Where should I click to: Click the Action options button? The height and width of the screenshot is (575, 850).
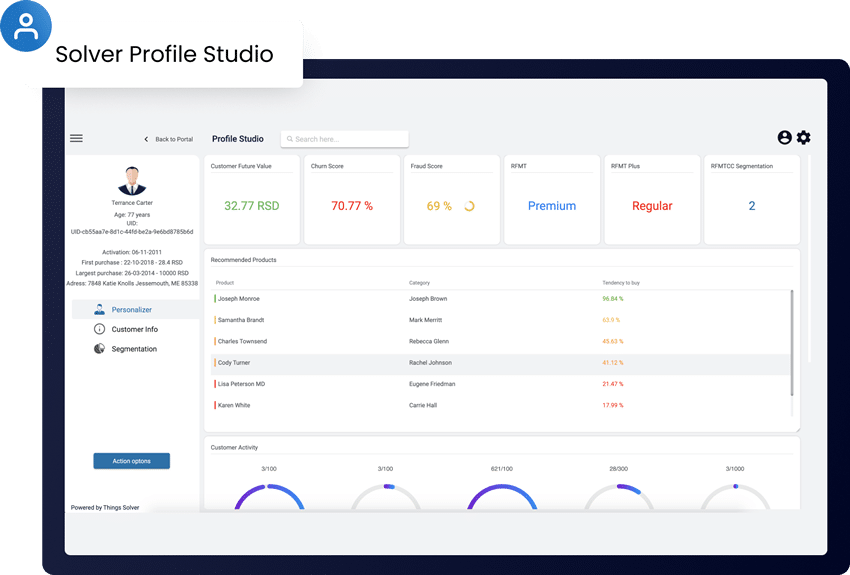(x=132, y=461)
